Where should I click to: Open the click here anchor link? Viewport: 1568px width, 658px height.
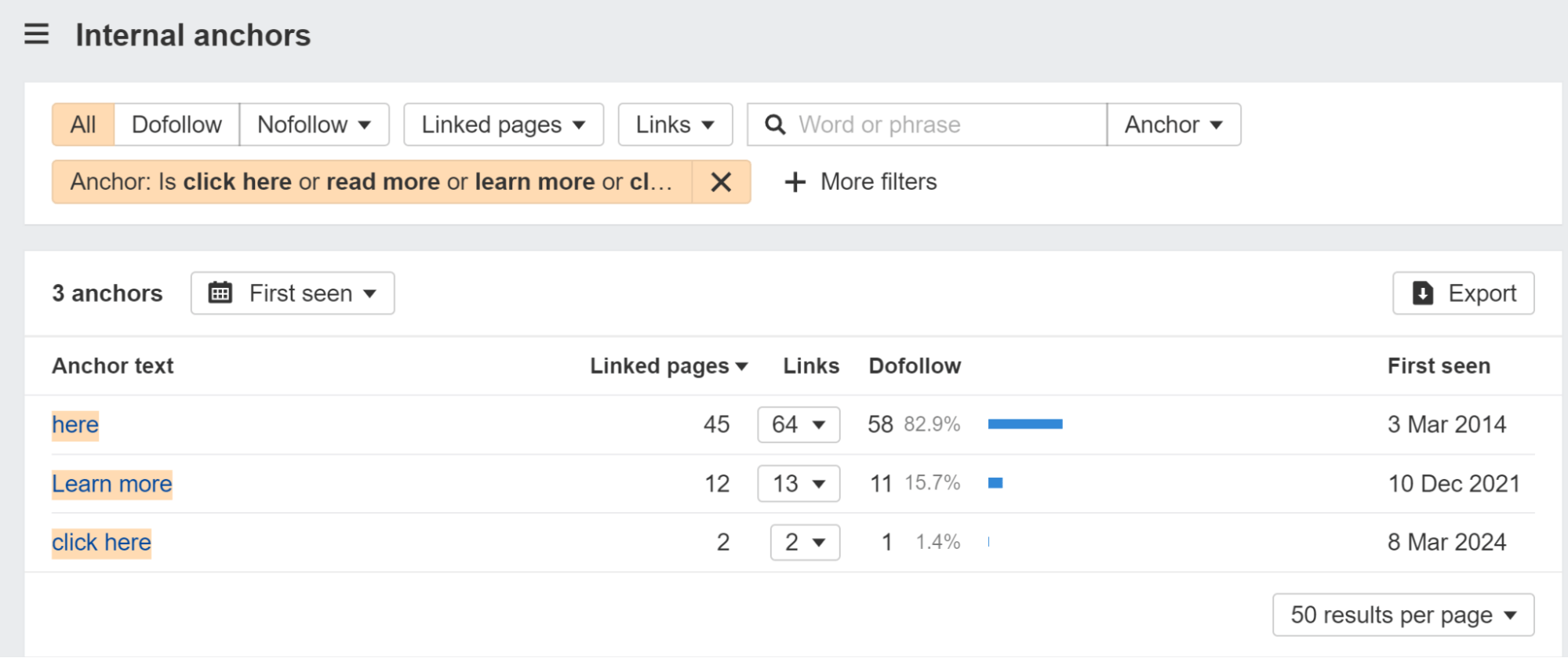(101, 542)
